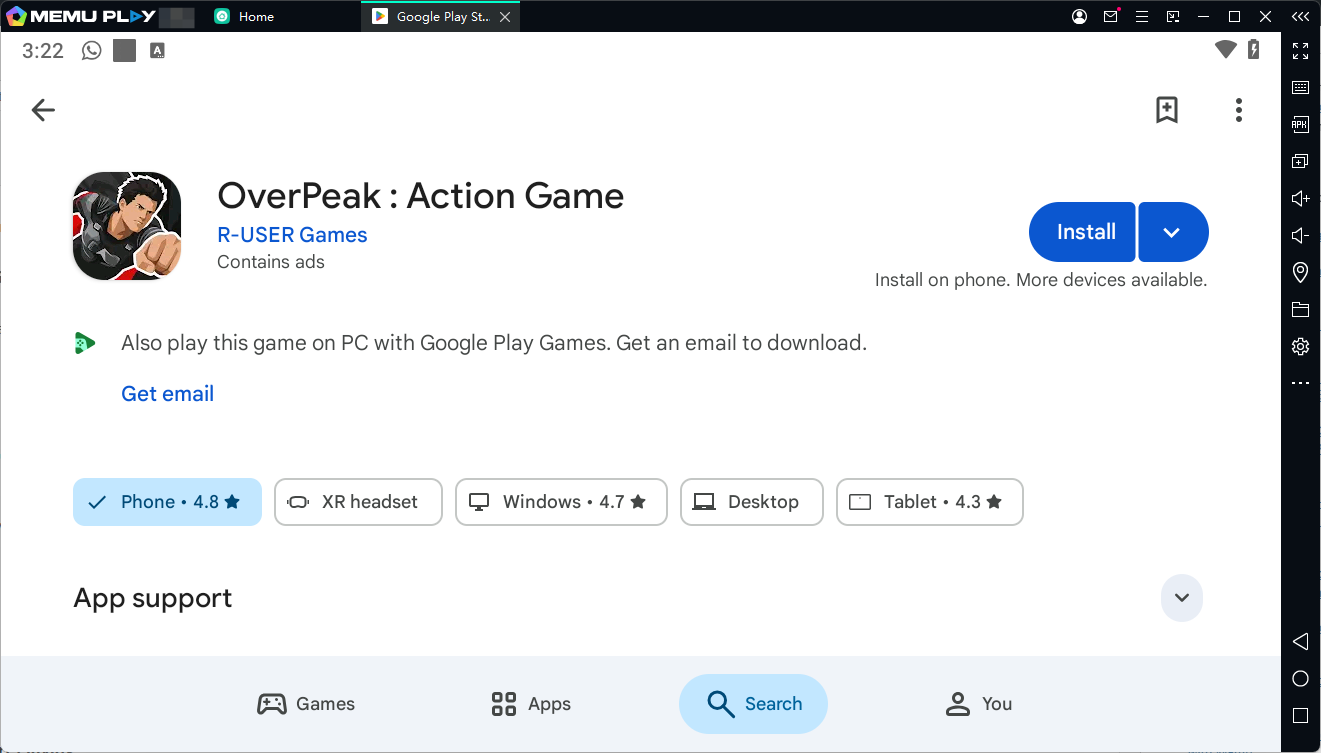Viewport: 1321px width, 753px height.
Task: Select the Tablet 4.3 rating chip
Action: pyautogui.click(x=930, y=502)
